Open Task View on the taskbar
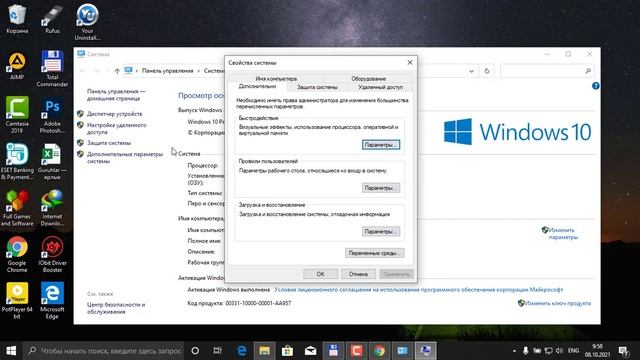This screenshot has height=360, width=640. pyautogui.click(x=218, y=351)
